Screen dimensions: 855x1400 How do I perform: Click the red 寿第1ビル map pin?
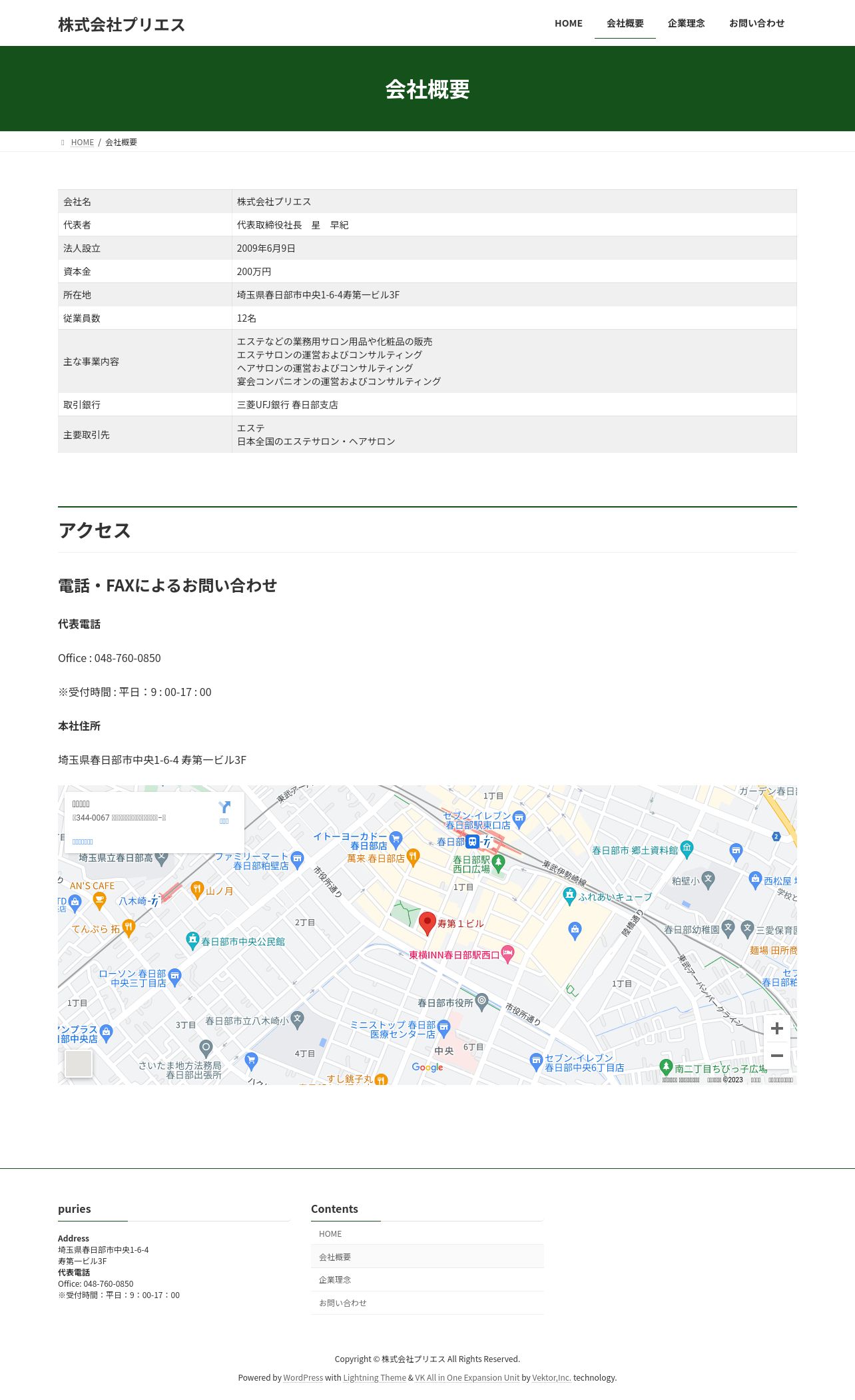[x=427, y=924]
